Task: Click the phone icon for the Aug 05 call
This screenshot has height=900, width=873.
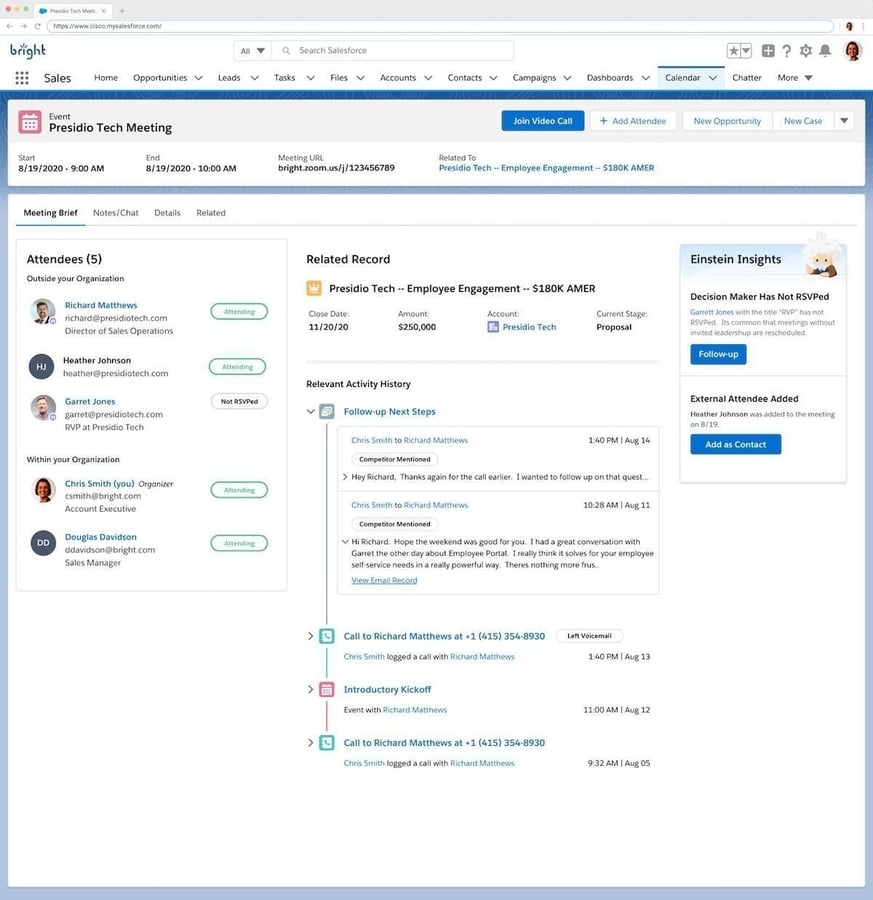Action: 327,743
